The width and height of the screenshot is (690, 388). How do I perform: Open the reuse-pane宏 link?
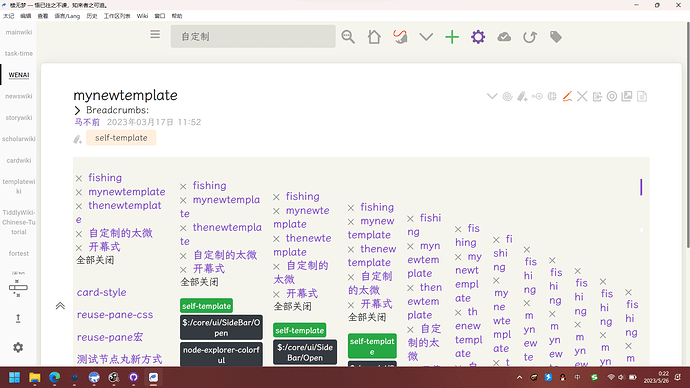(x=110, y=337)
